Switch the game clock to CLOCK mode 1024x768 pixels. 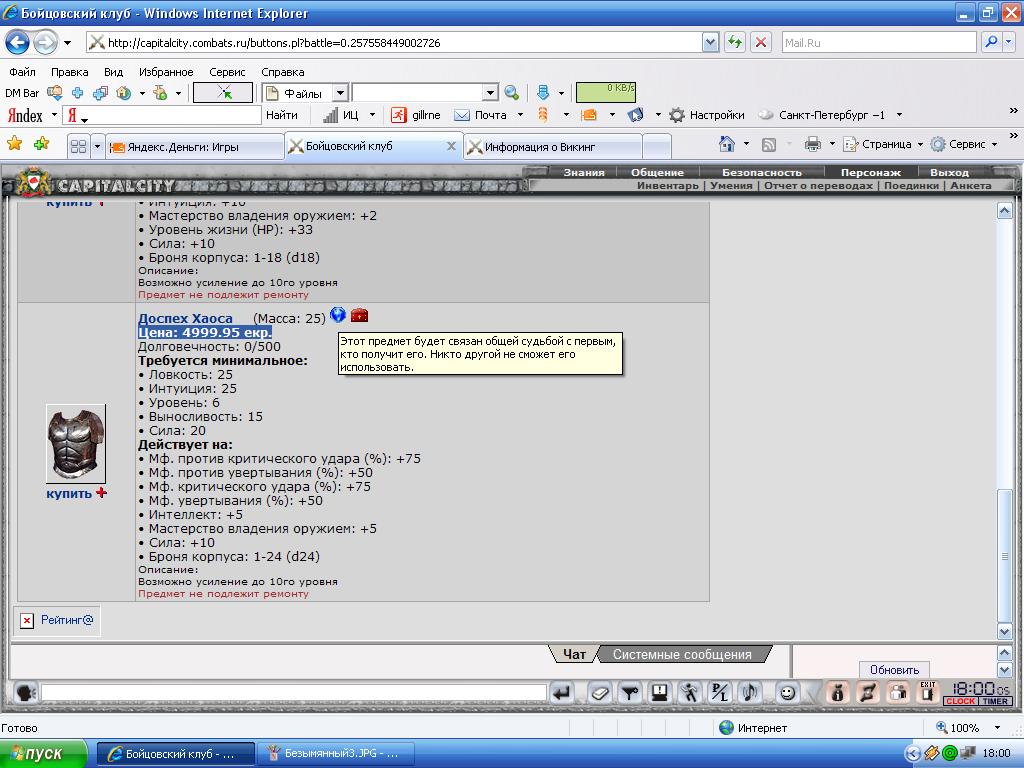pyautogui.click(x=960, y=701)
